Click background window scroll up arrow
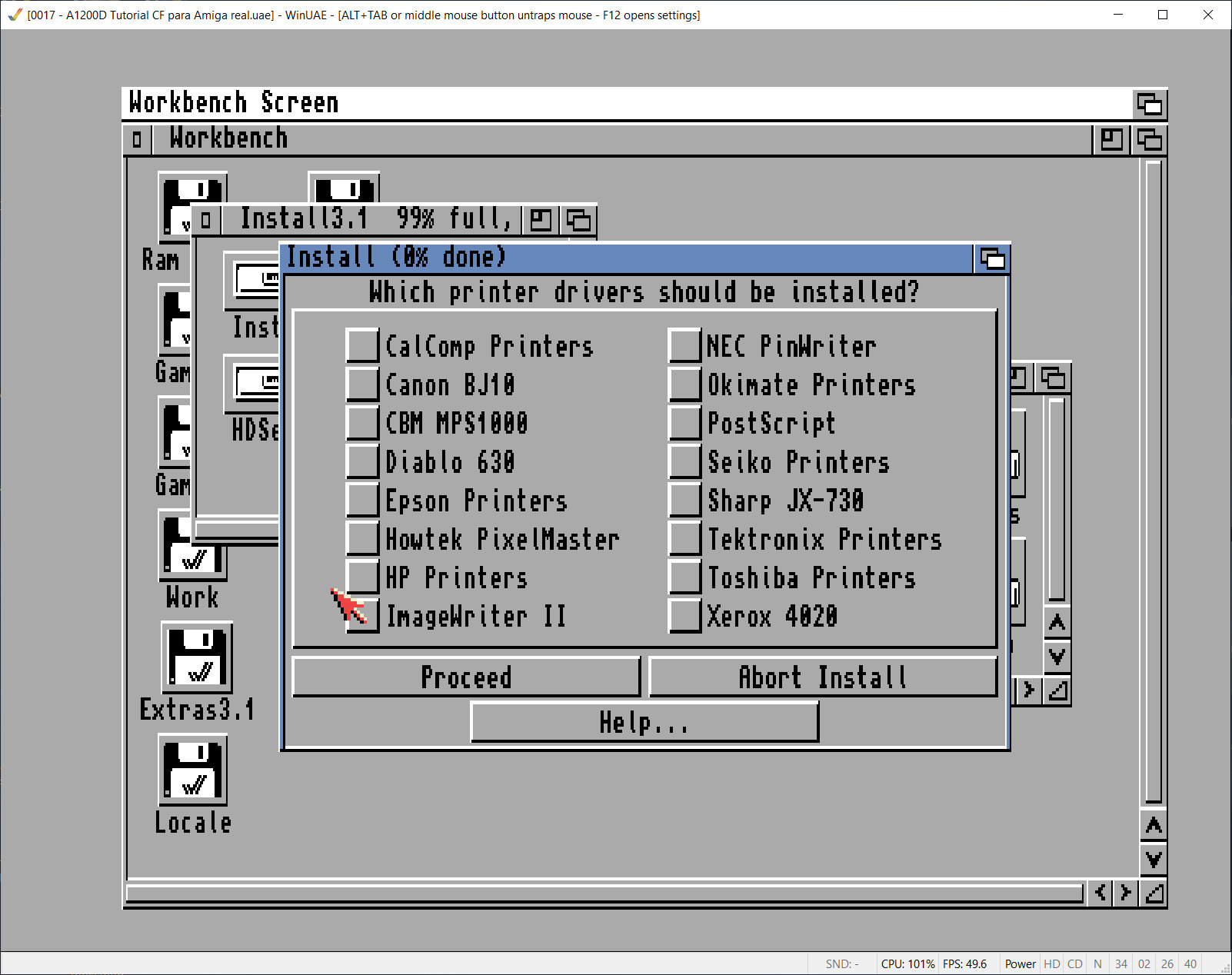 pyautogui.click(x=1057, y=623)
